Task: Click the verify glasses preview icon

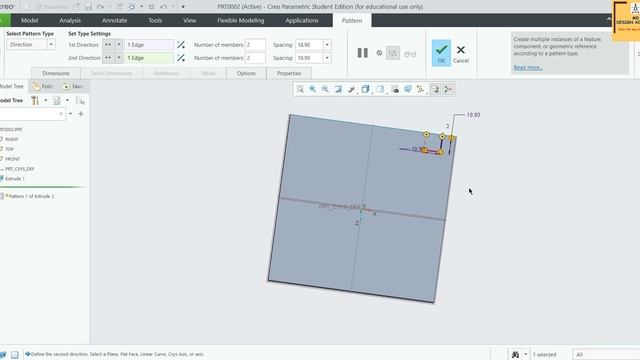Action: click(x=410, y=53)
